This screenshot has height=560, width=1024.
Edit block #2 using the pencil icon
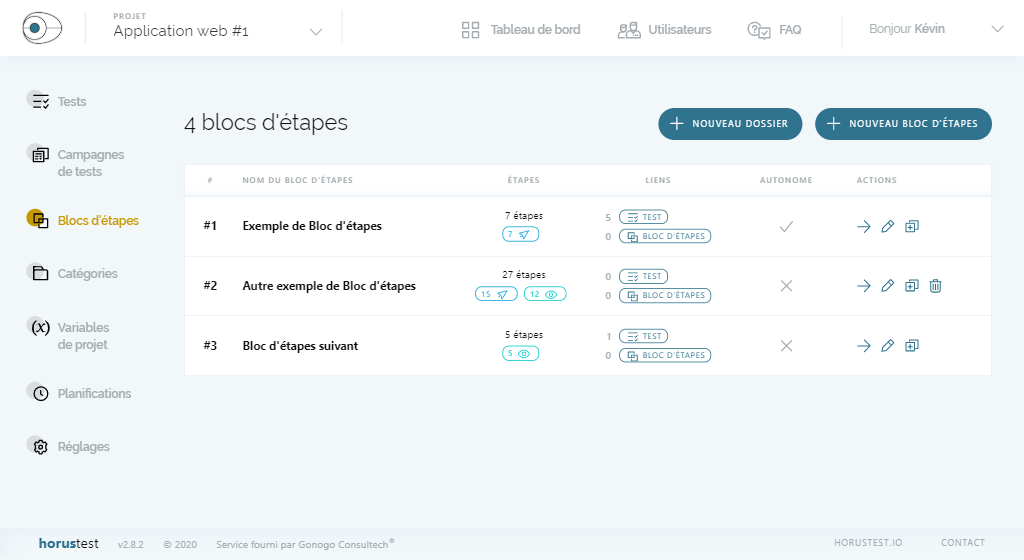coord(887,286)
